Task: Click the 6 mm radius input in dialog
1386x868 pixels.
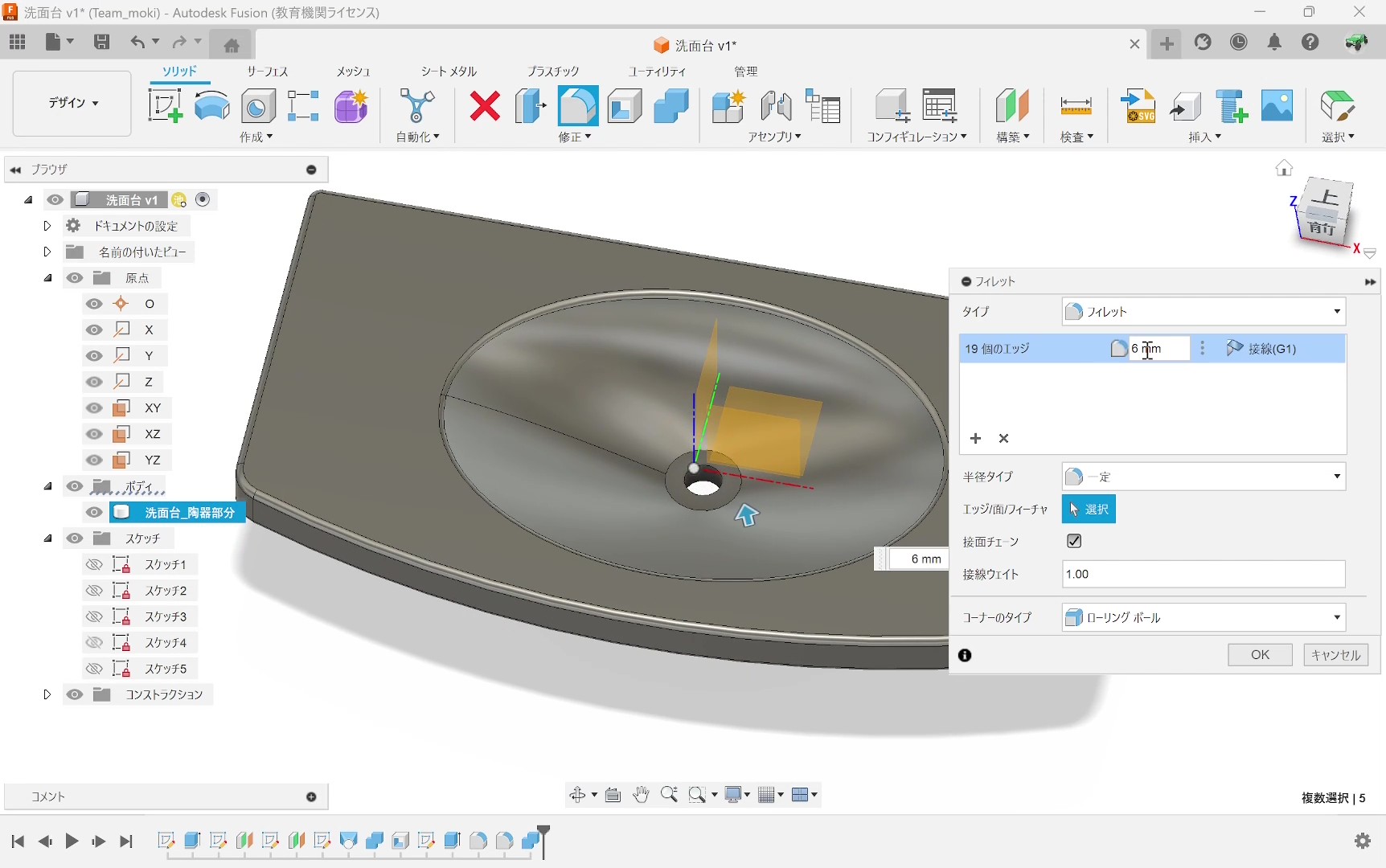Action: click(x=1158, y=349)
